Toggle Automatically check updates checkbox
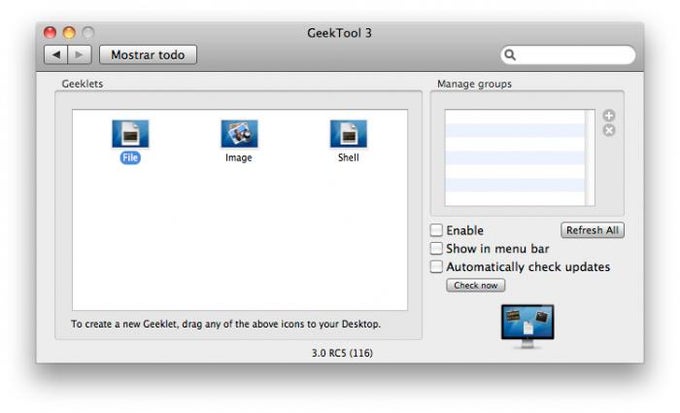This screenshot has width=680, height=413. [436, 266]
